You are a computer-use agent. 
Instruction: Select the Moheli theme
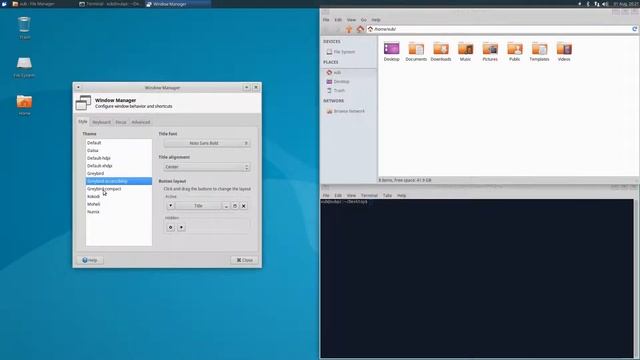[119, 204]
